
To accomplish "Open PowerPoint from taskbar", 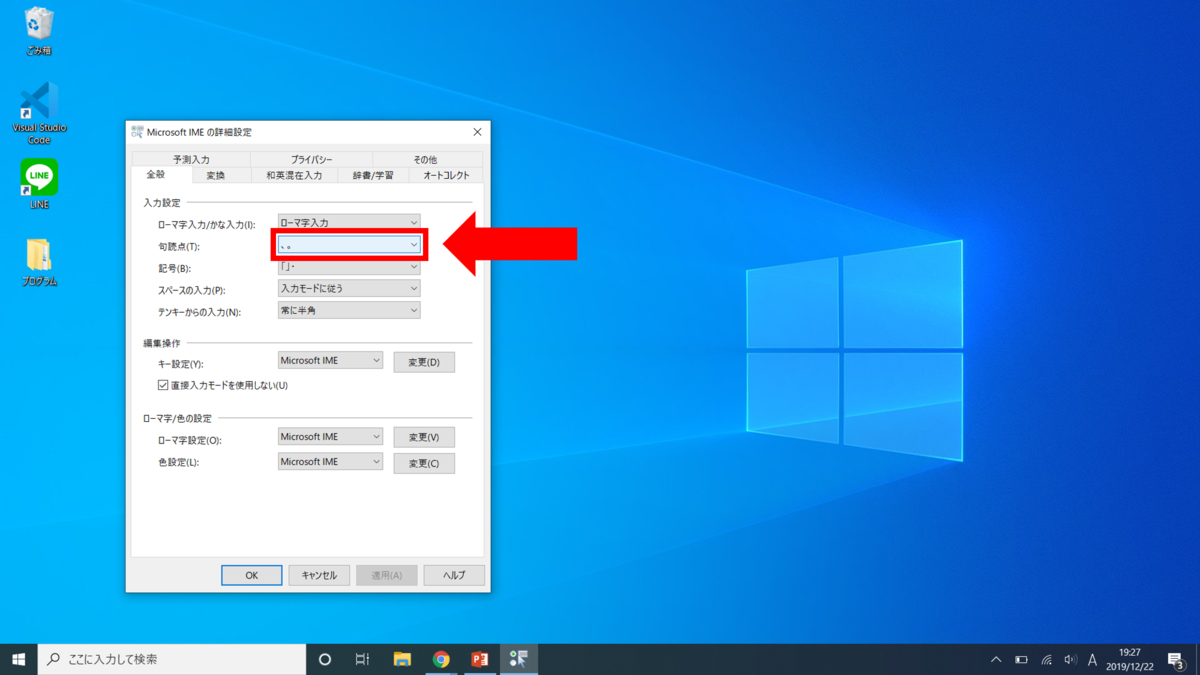I will pyautogui.click(x=479, y=659).
